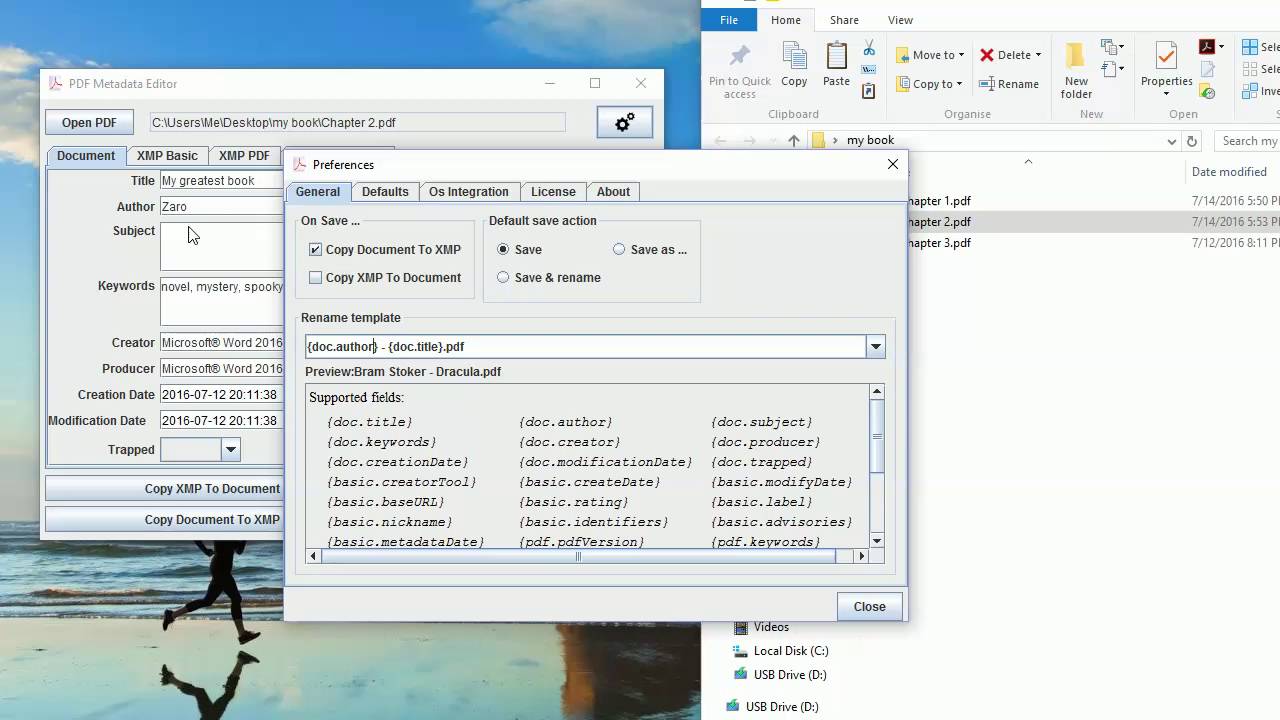Click the Adobe Acrobat Open icon in ribbon
The width and height of the screenshot is (1280, 720).
pyautogui.click(x=1208, y=47)
